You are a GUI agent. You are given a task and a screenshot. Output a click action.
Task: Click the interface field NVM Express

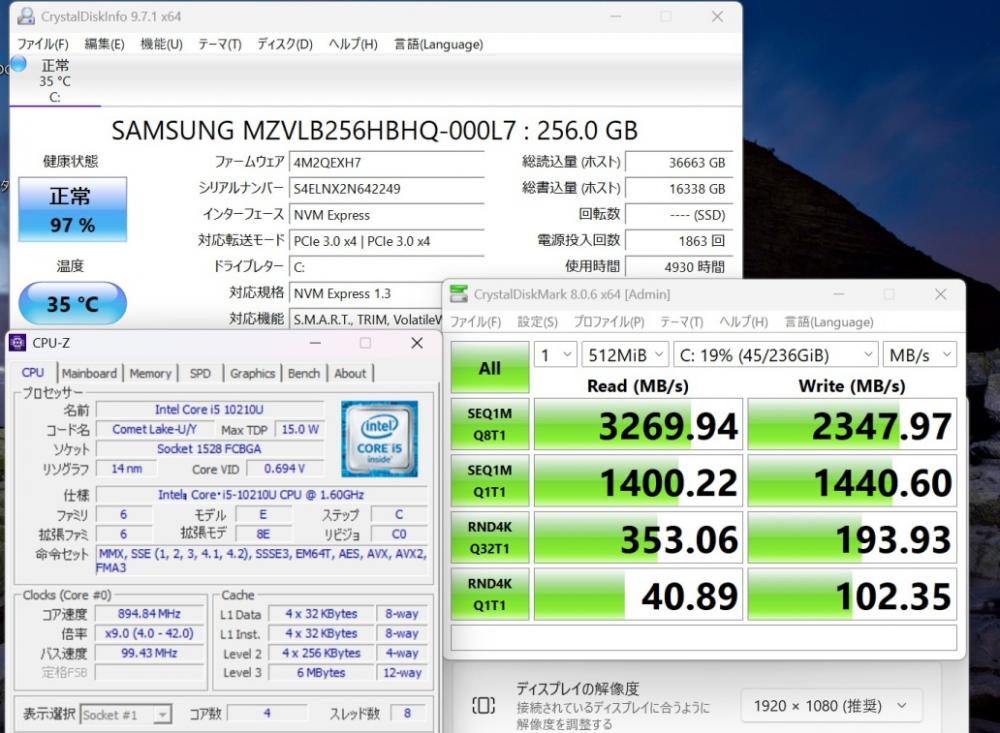(386, 215)
